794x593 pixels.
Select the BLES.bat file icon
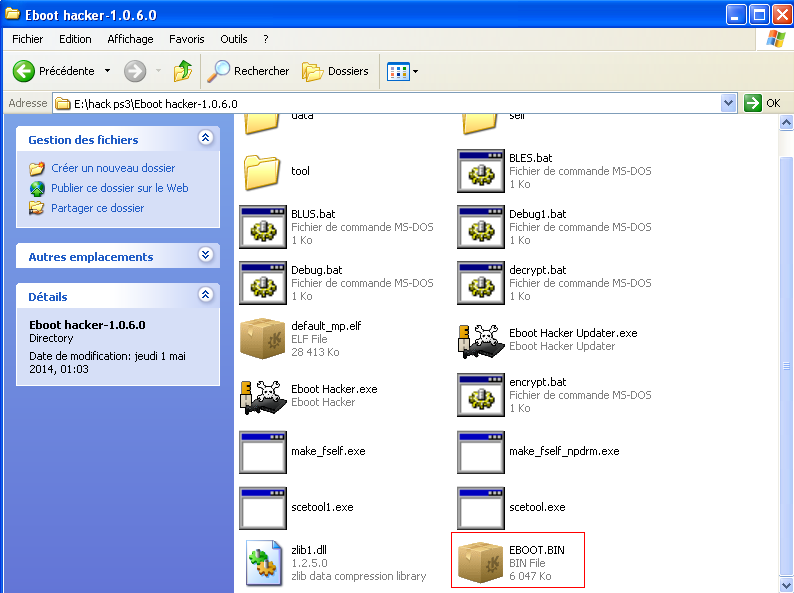[x=481, y=171]
